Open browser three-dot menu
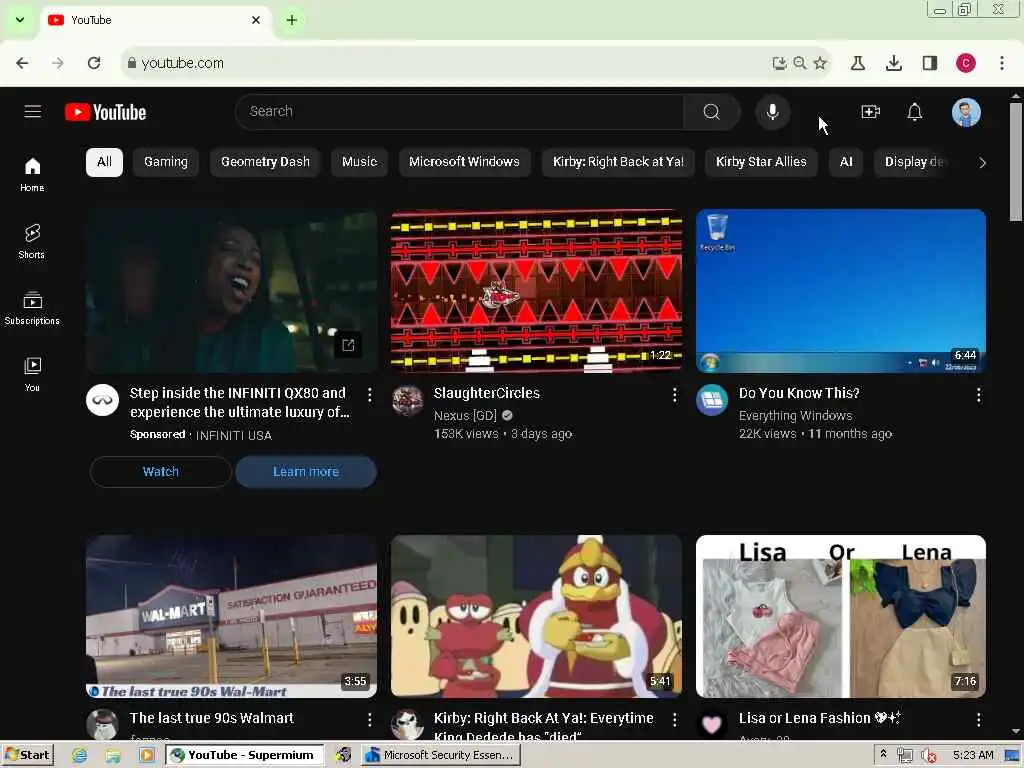This screenshot has width=1024, height=768. click(x=1002, y=63)
